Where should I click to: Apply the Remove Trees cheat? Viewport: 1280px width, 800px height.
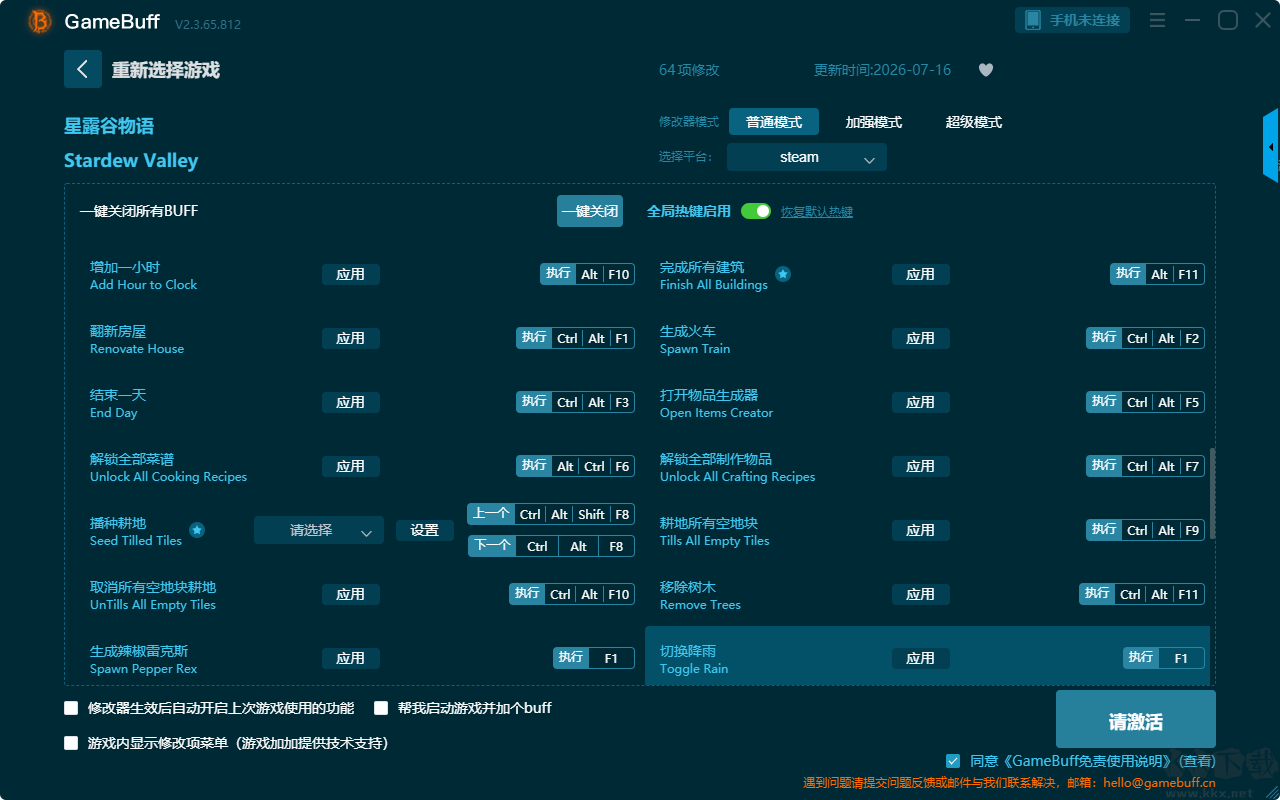tap(921, 594)
